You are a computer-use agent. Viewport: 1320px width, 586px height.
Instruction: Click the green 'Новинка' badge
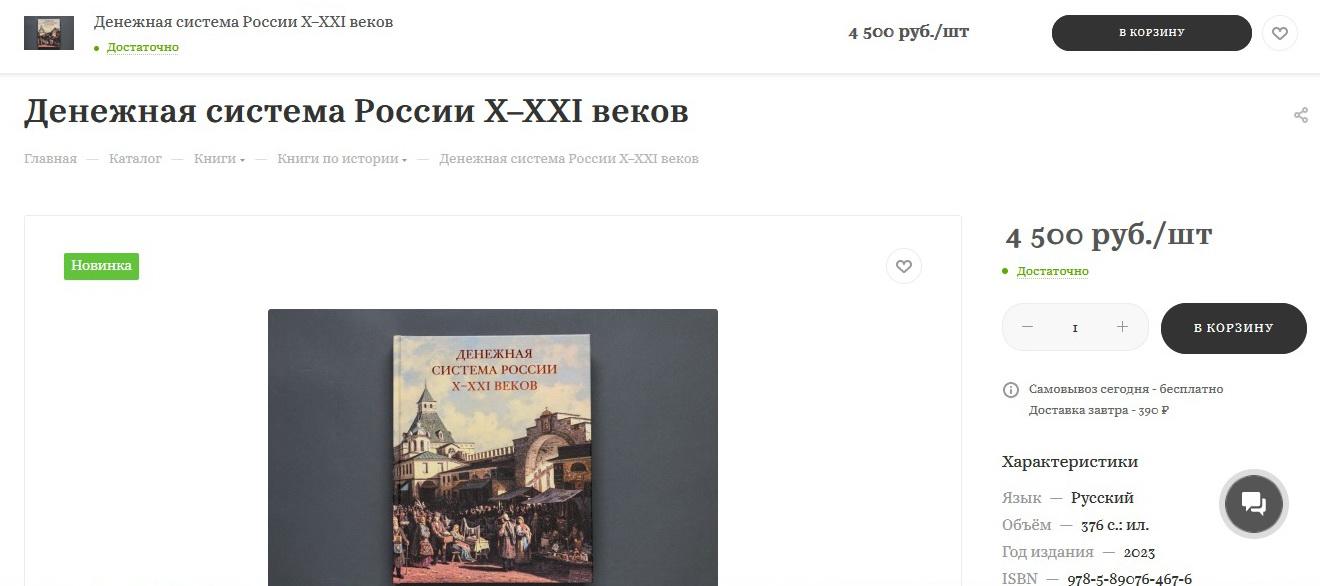pyautogui.click(x=101, y=266)
